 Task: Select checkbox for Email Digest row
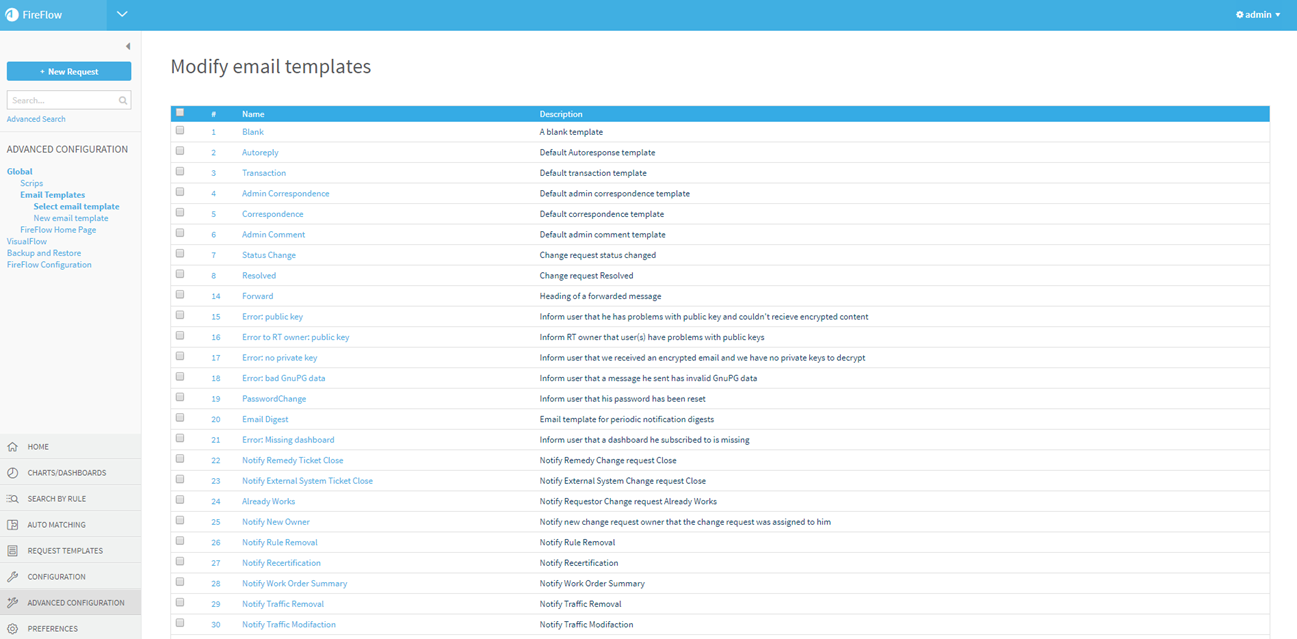(x=180, y=418)
